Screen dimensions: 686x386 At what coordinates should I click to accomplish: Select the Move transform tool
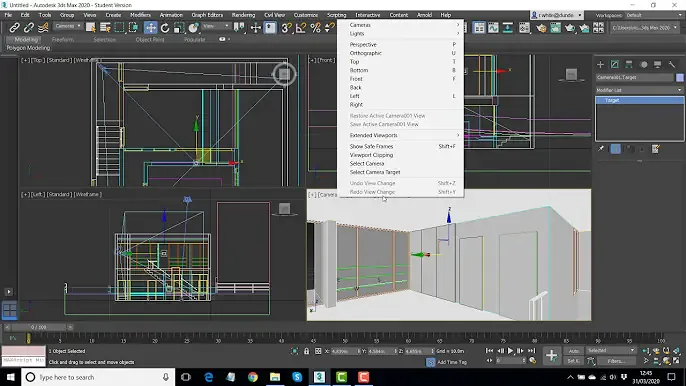[150, 28]
